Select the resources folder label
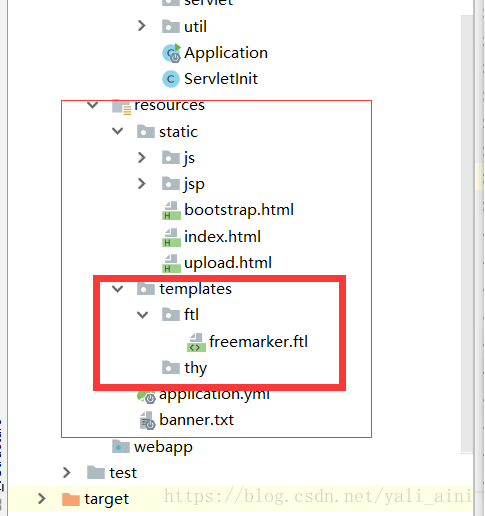 coord(169,106)
